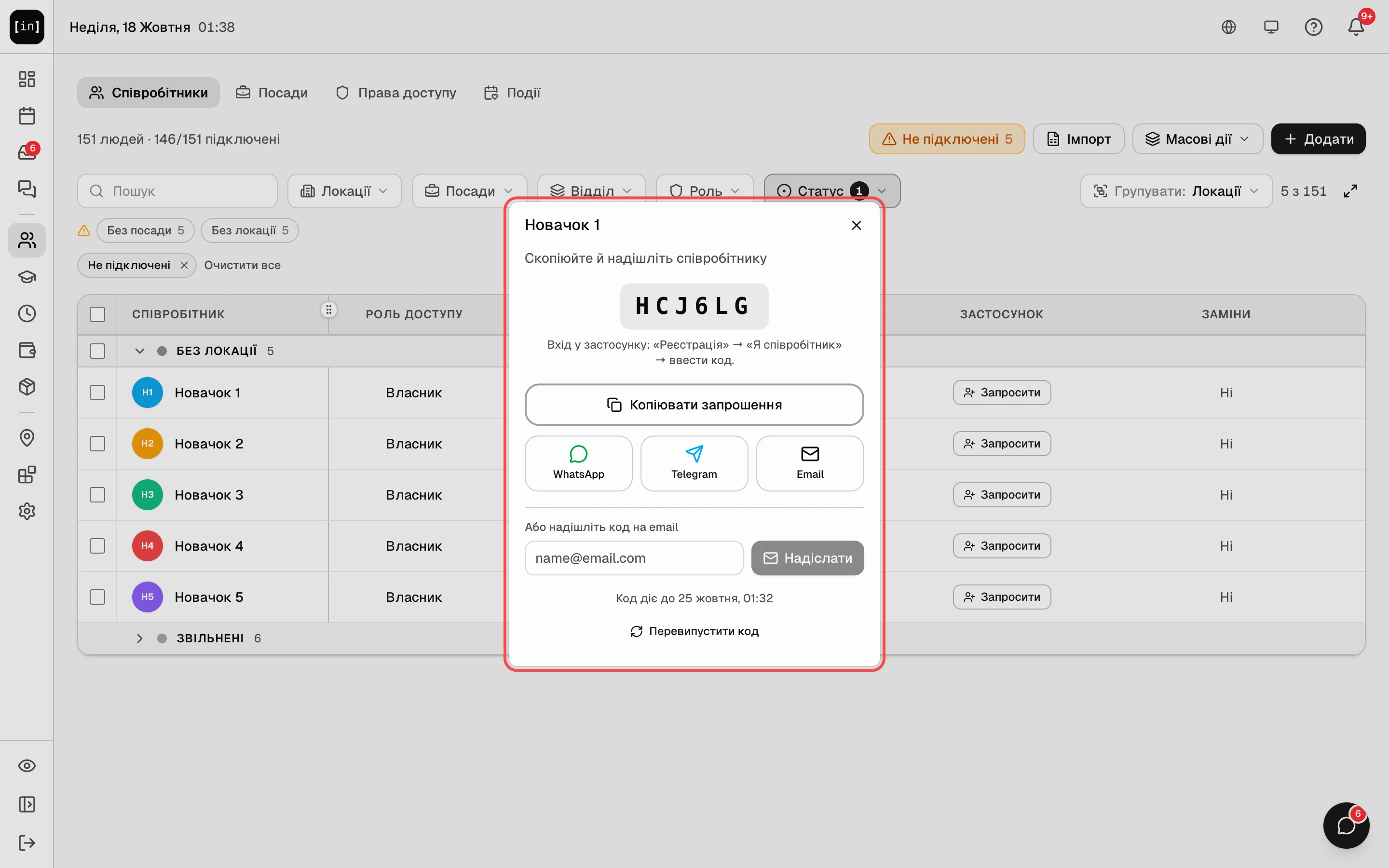The height and width of the screenshot is (868, 1389).
Task: Open the settings gear in sidebar
Action: (x=27, y=511)
